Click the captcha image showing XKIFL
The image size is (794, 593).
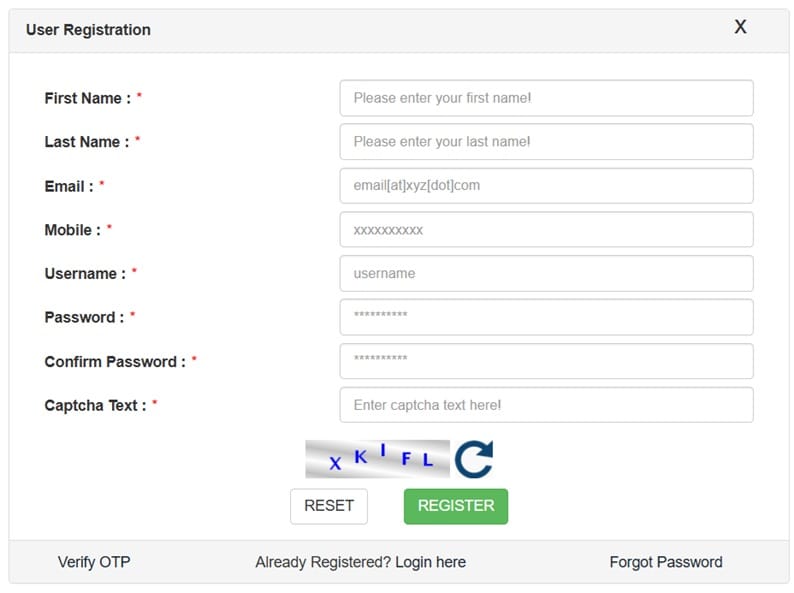coord(377,459)
